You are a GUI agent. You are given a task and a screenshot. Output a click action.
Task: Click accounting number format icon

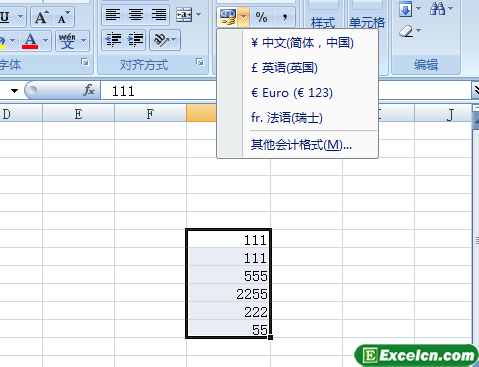click(228, 17)
